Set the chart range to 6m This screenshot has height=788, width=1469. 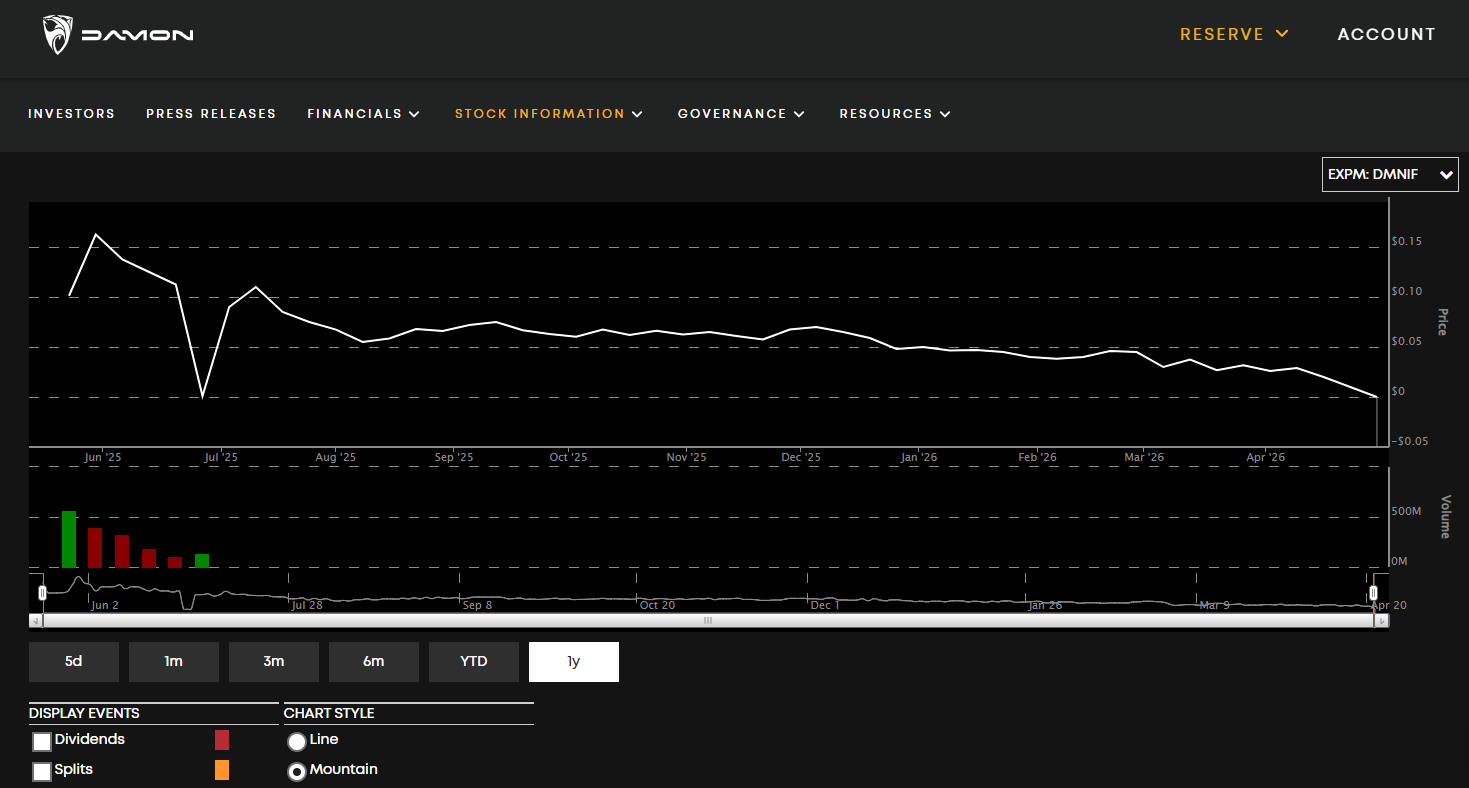(x=373, y=662)
